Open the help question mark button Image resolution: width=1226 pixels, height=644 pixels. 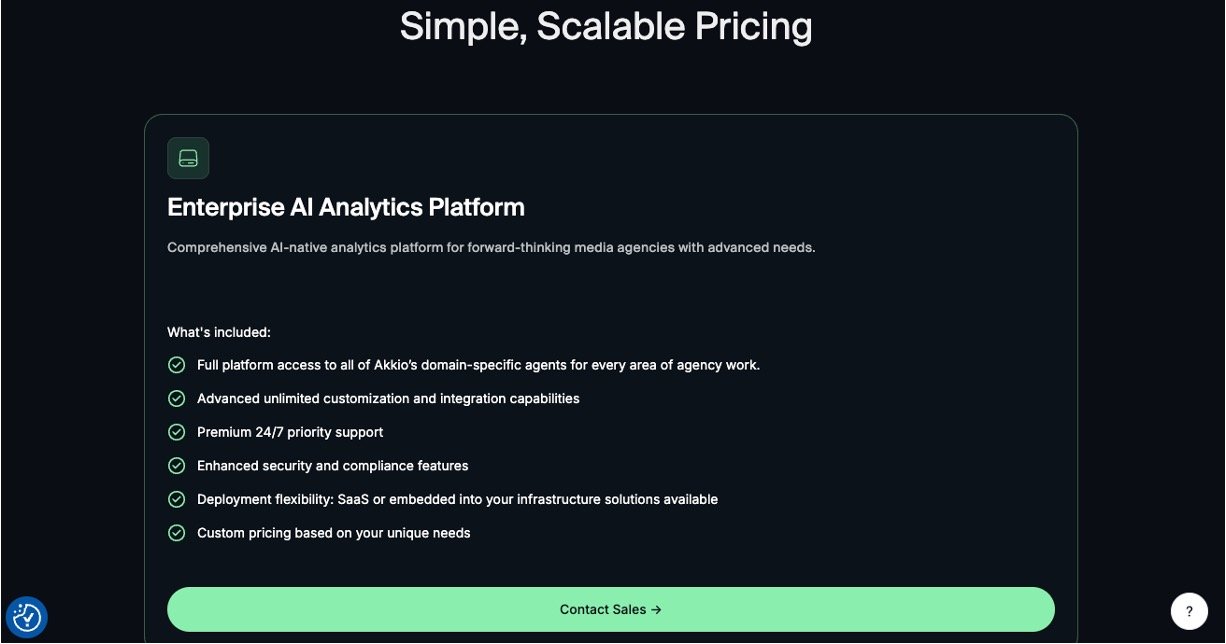point(1189,611)
